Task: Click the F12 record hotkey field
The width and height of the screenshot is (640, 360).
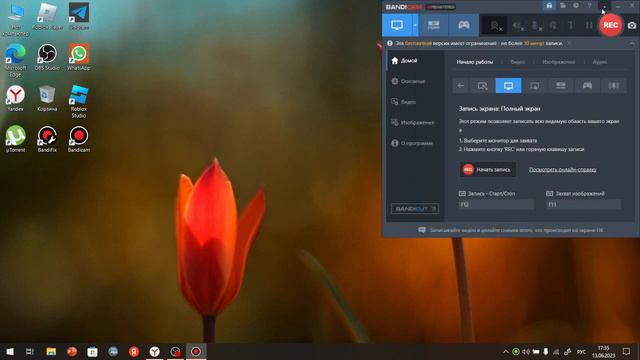Action: (x=496, y=204)
